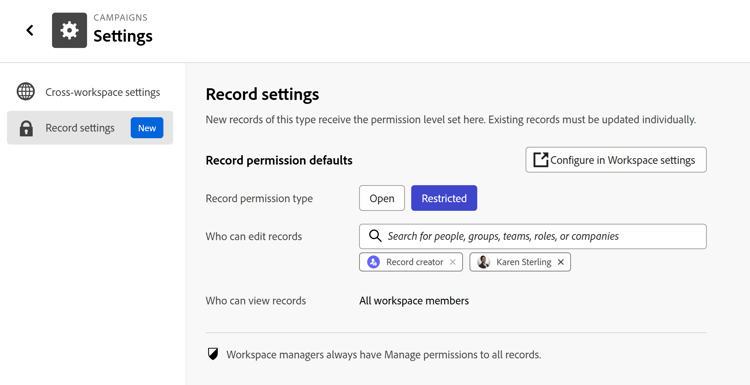The height and width of the screenshot is (385, 750).
Task: Click the Settings page title
Action: (x=123, y=36)
